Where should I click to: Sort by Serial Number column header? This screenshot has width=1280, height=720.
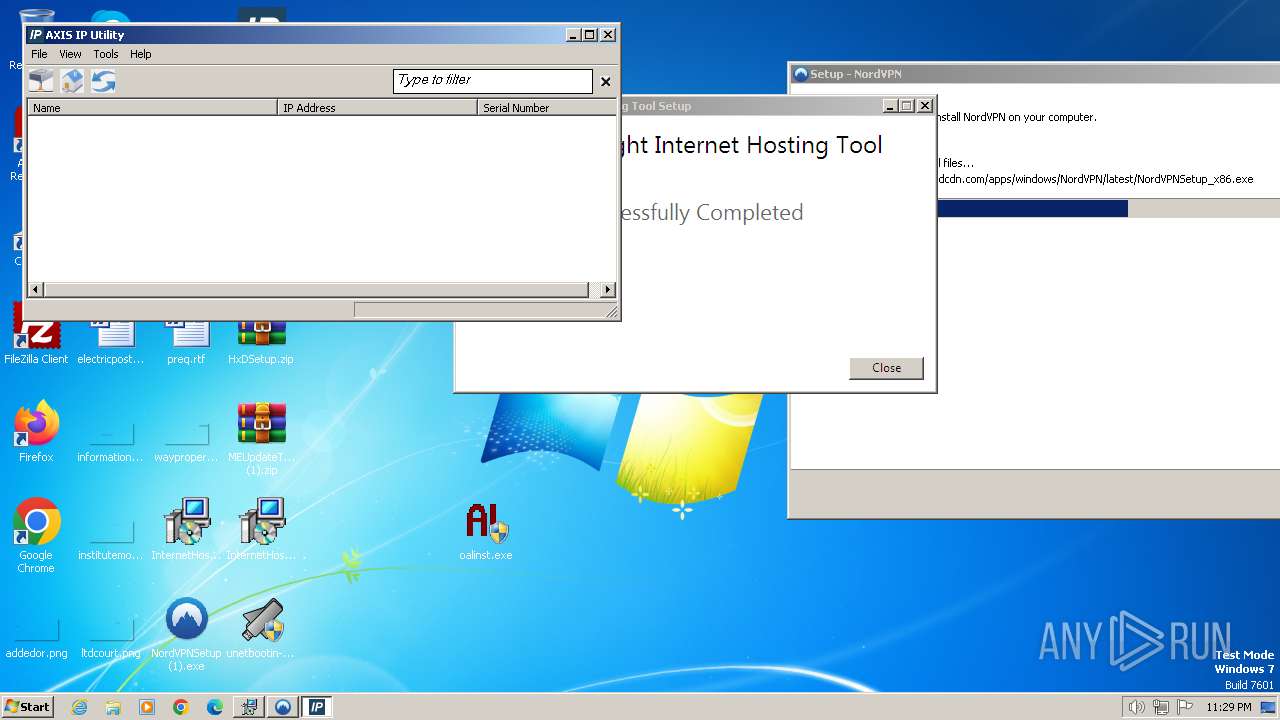point(546,107)
